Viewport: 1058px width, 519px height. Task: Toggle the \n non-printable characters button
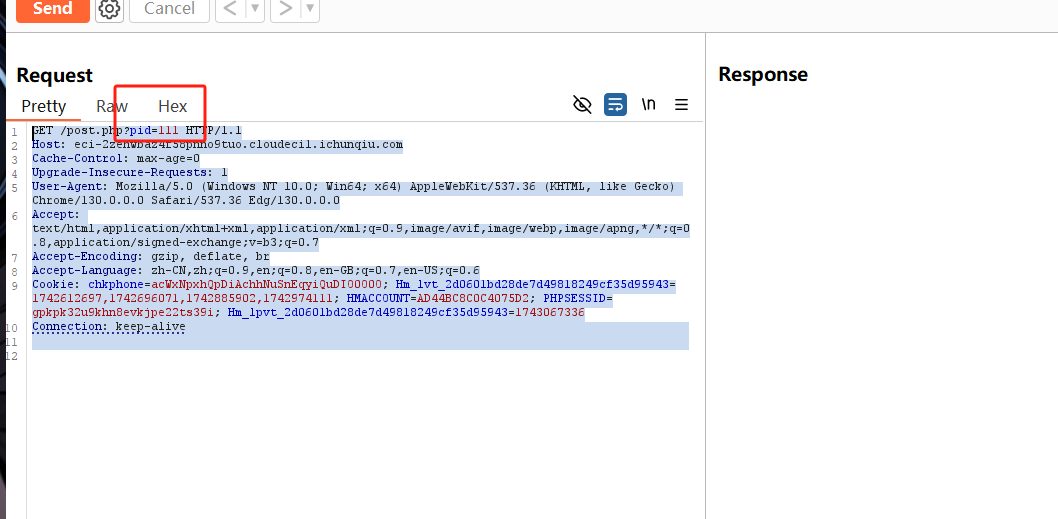coord(648,104)
